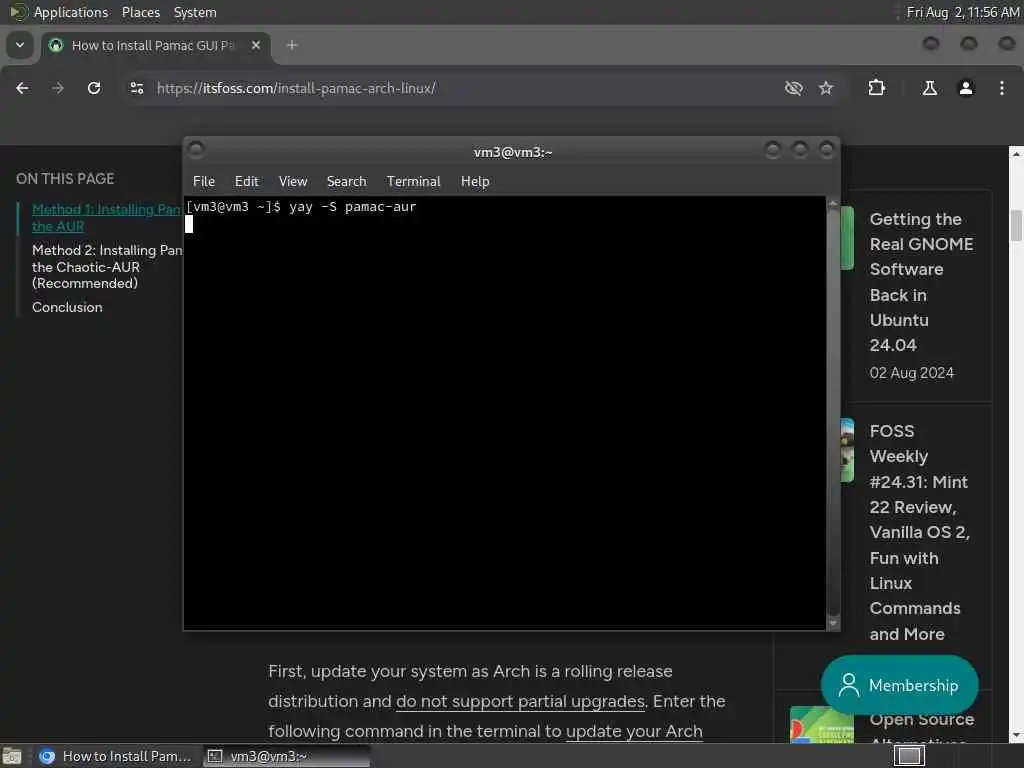Click the workspace switcher in bottom panel
The width and height of the screenshot is (1024, 768).
[x=908, y=756]
